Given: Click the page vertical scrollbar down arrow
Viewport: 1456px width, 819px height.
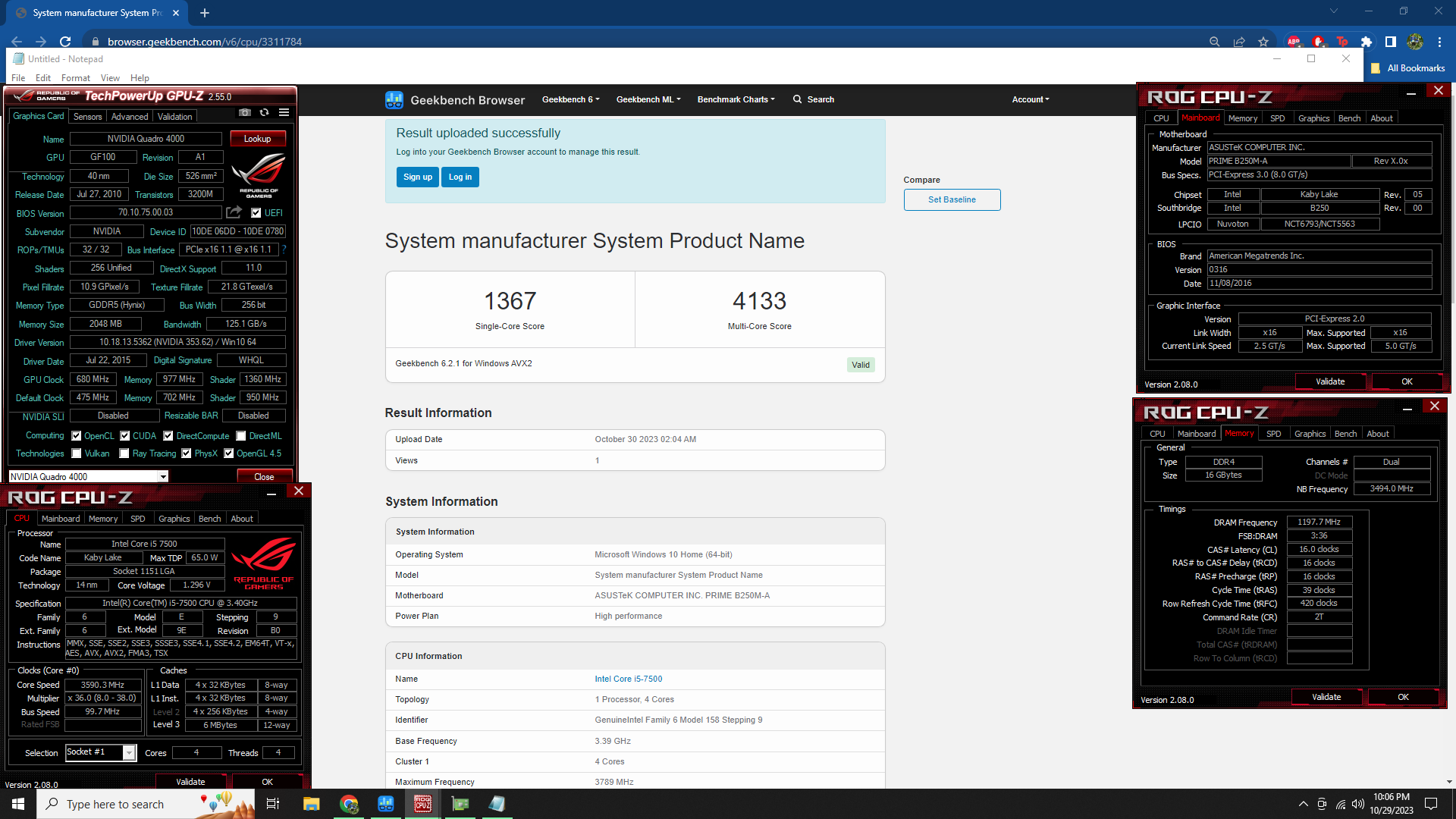Looking at the screenshot, I should click(1449, 782).
